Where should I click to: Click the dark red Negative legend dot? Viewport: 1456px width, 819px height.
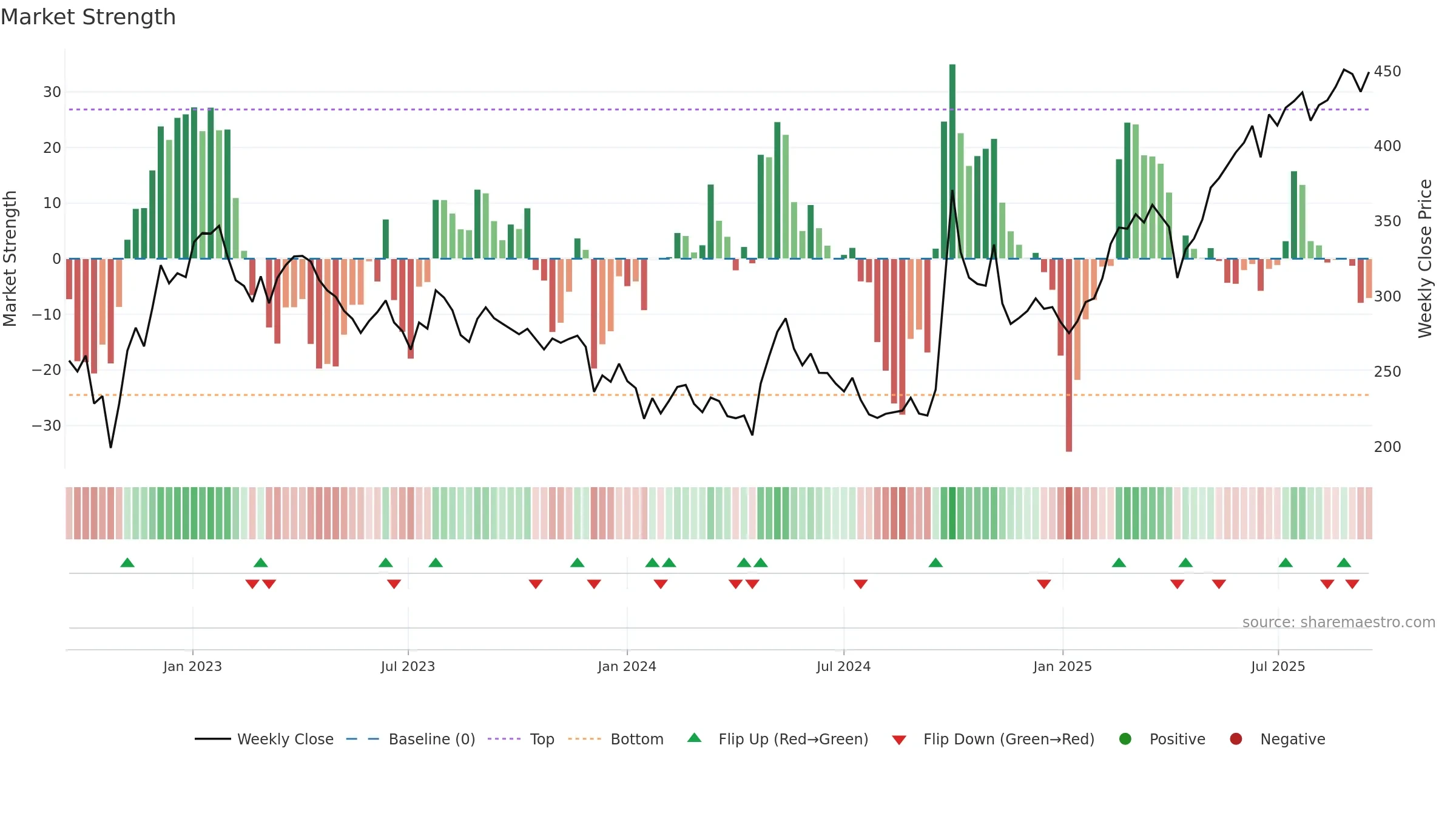(1236, 739)
